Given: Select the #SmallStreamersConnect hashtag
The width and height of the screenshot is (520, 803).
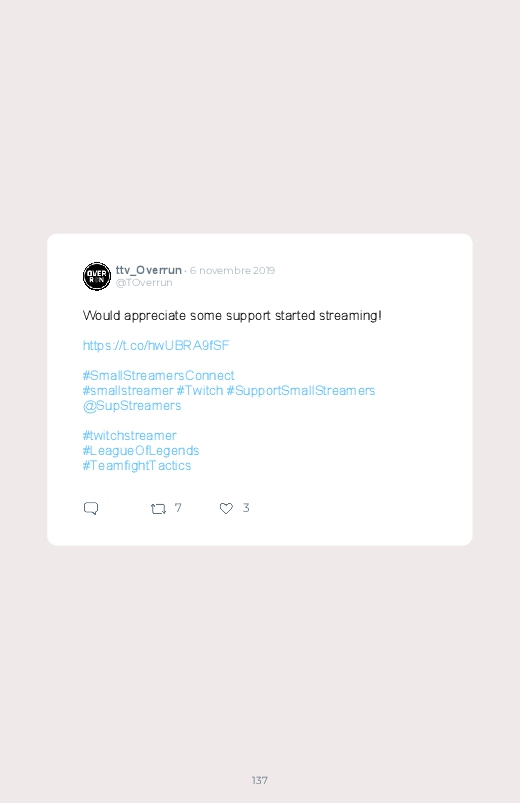Looking at the screenshot, I should [x=158, y=375].
